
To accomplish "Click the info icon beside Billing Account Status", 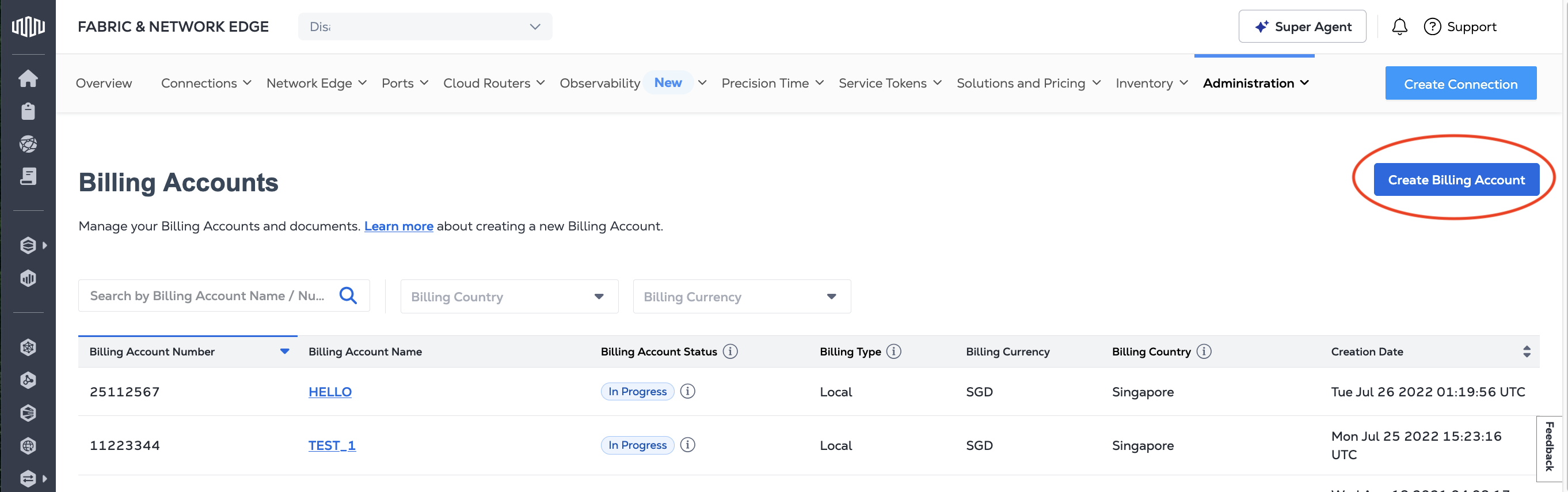I will pyautogui.click(x=730, y=351).
